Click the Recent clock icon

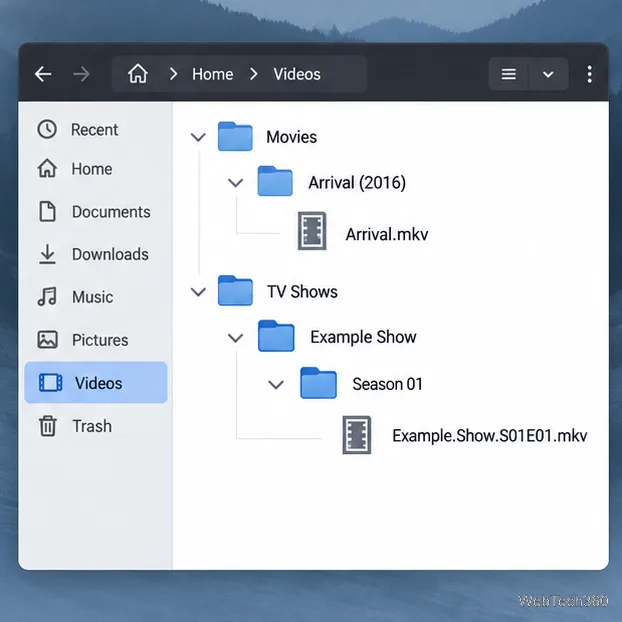(47, 129)
